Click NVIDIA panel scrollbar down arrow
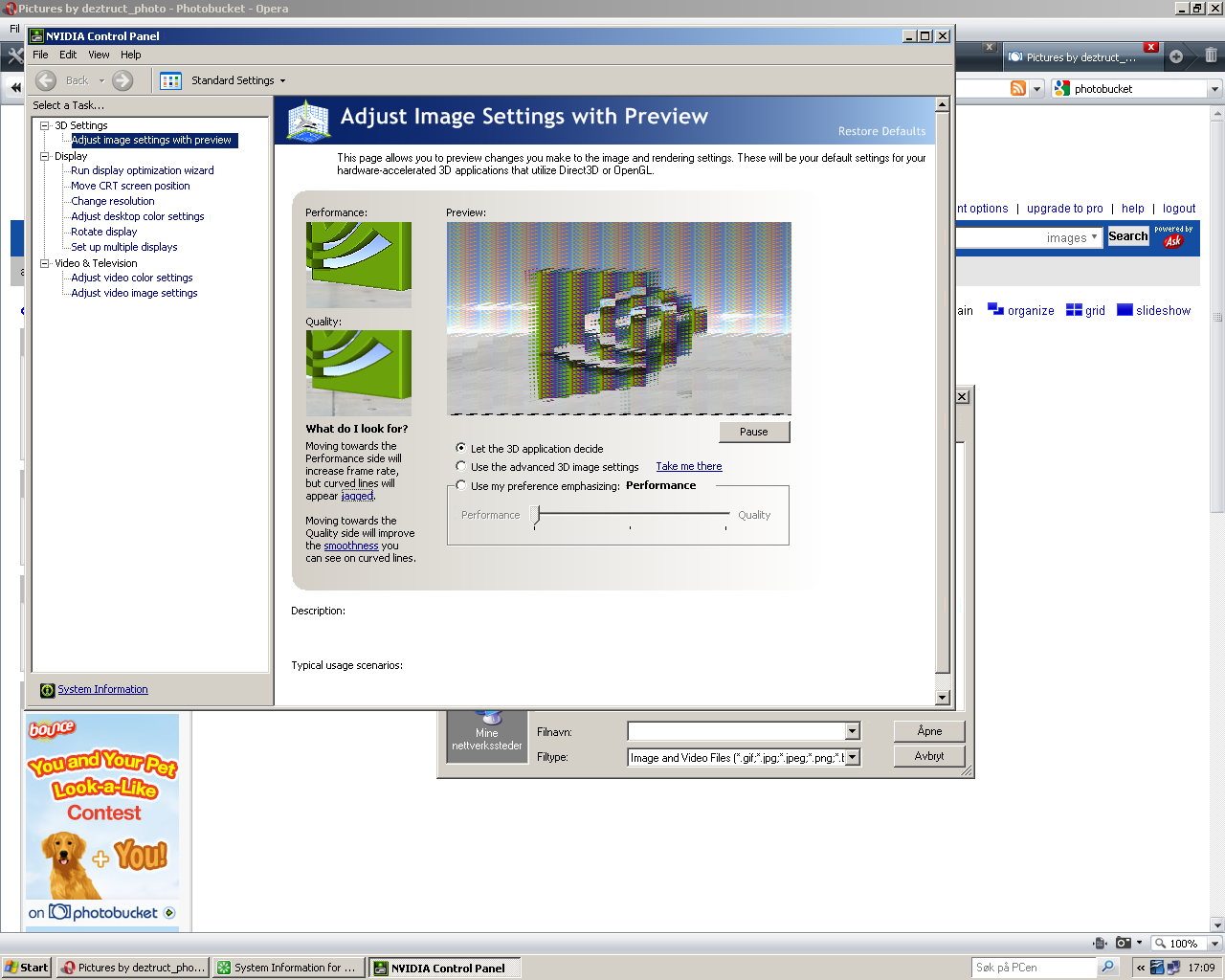 (942, 698)
